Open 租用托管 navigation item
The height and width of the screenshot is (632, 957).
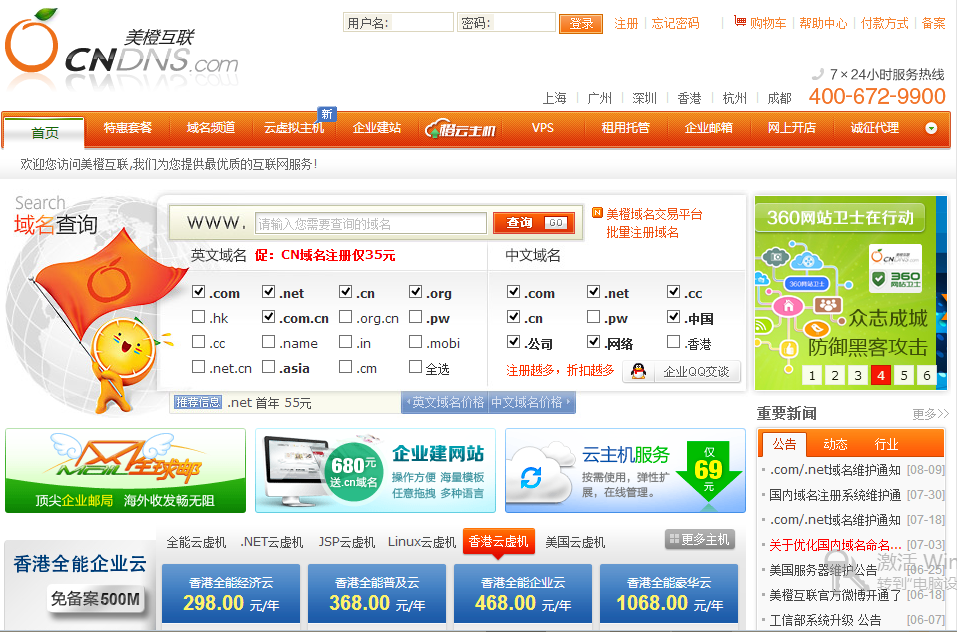626,128
